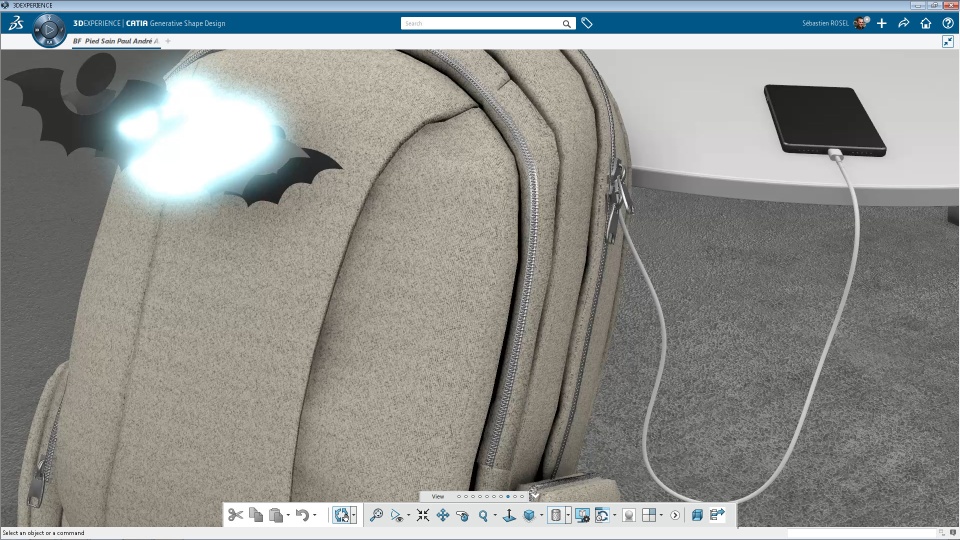Viewport: 960px width, 540px height.
Task: Select the highlighted blue section dot
Action: coord(508,497)
